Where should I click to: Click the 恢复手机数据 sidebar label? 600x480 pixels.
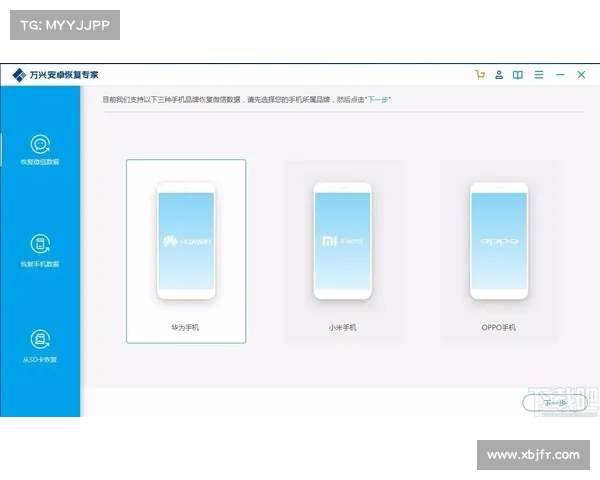click(40, 264)
